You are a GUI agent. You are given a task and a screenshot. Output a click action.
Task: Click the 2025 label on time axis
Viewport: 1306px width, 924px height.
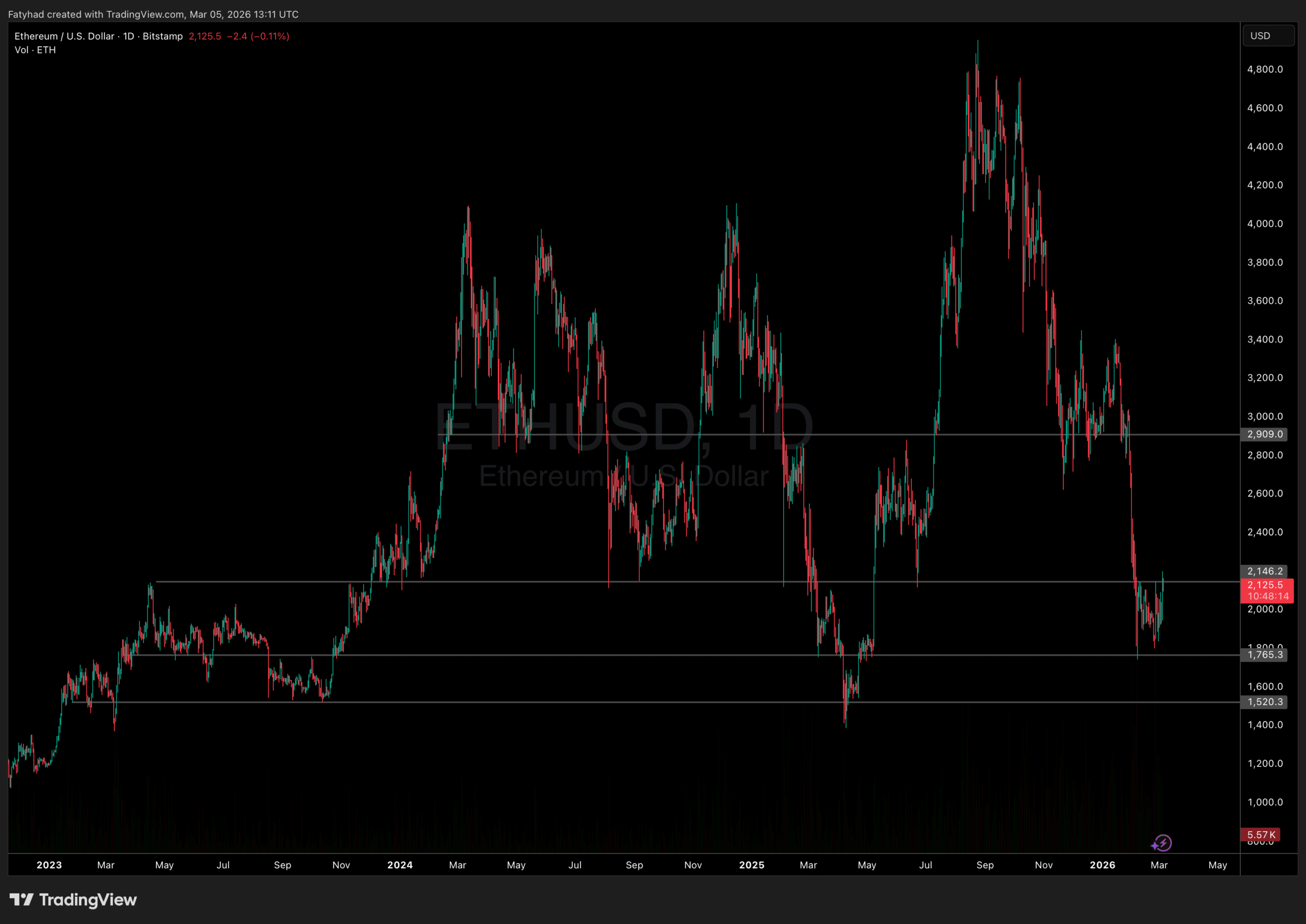751,865
